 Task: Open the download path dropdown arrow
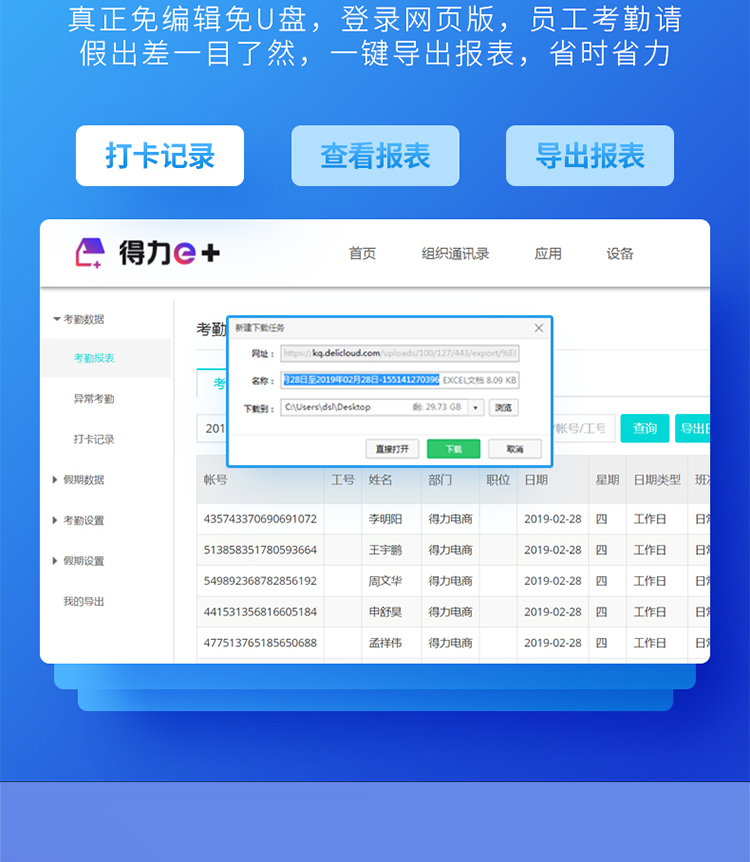pos(476,407)
